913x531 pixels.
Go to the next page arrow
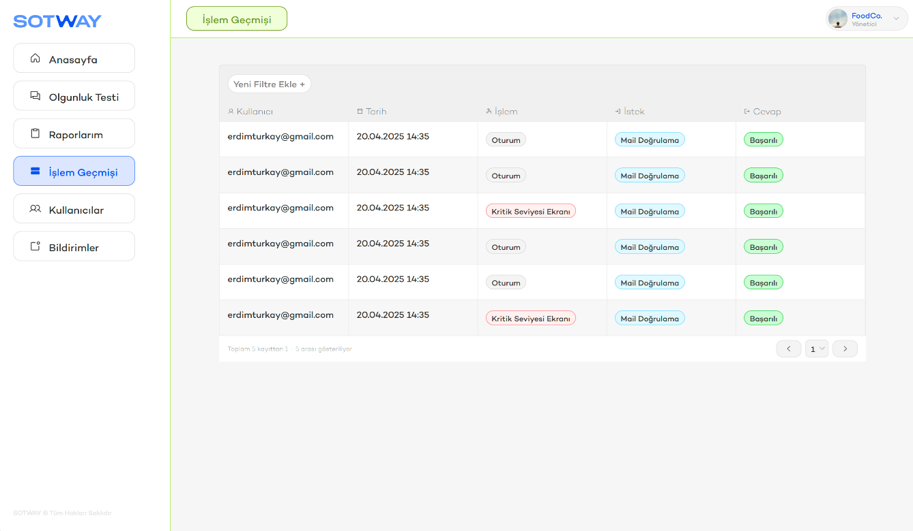(x=845, y=349)
